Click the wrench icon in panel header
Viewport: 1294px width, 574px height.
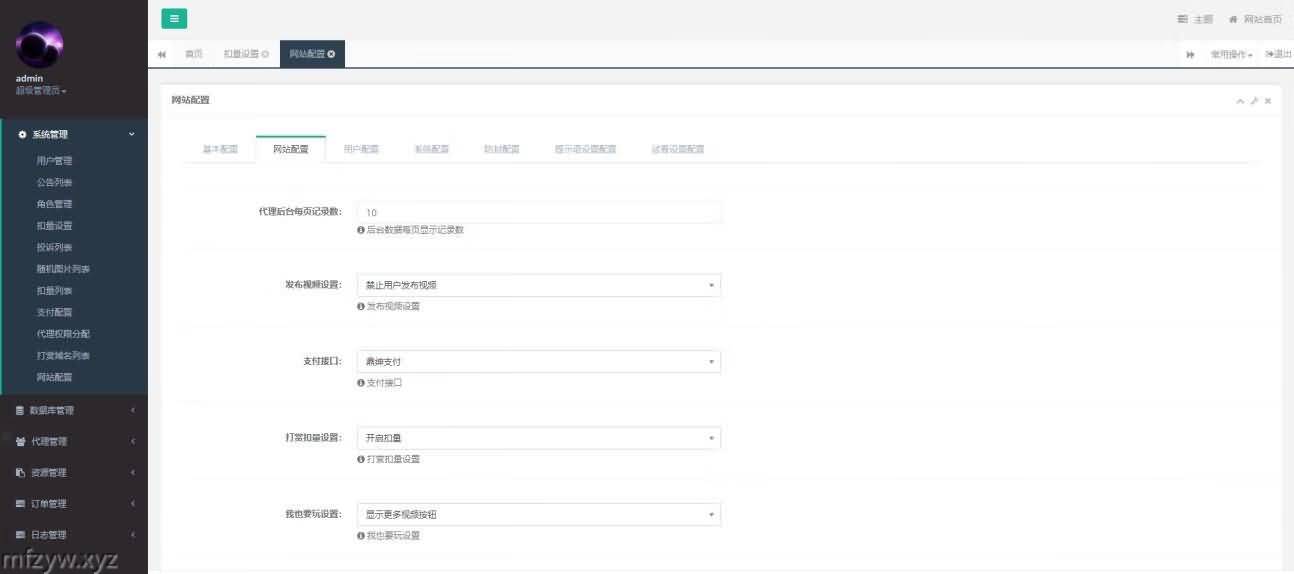pos(1254,101)
